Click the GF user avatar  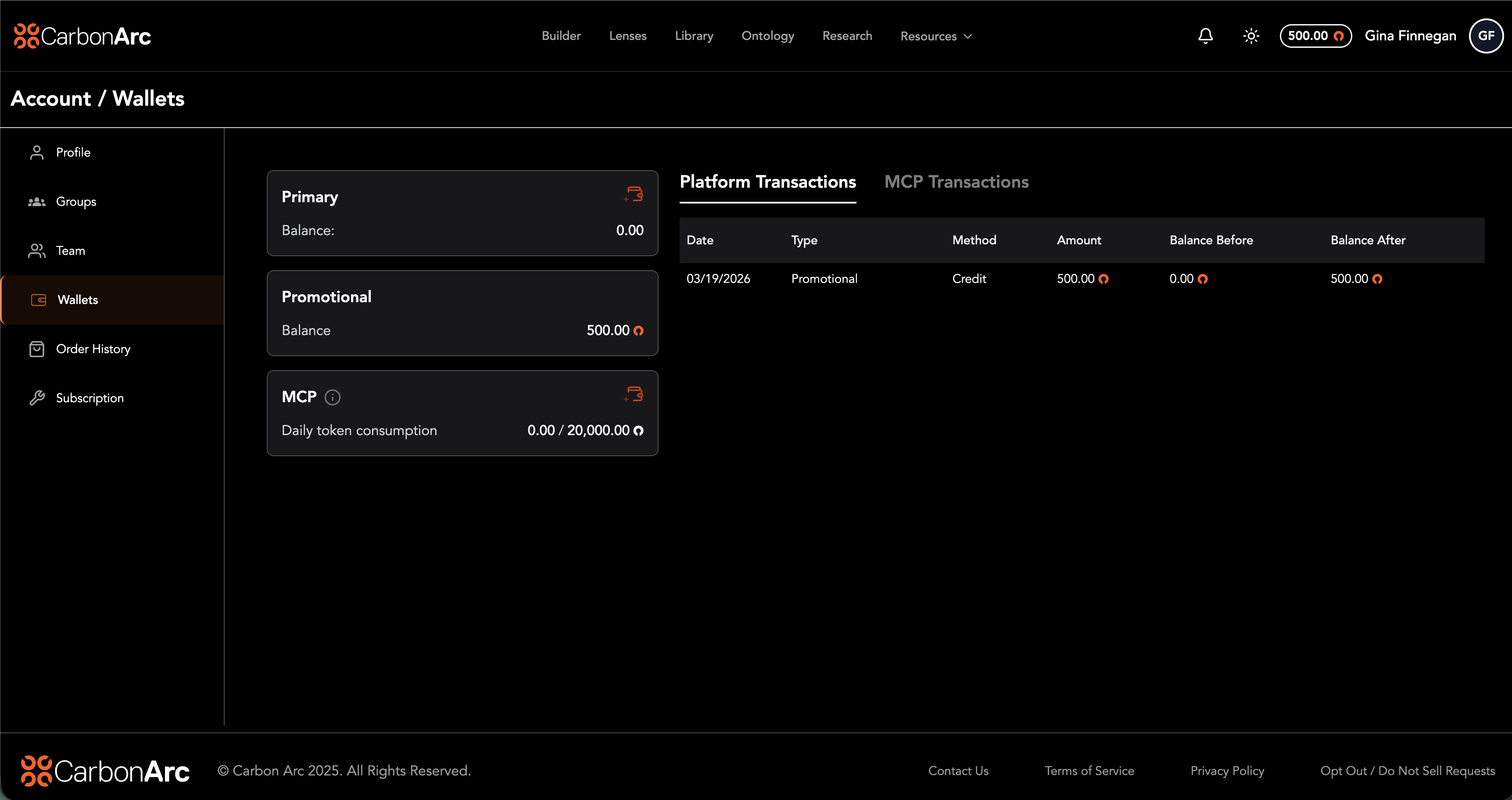point(1486,36)
